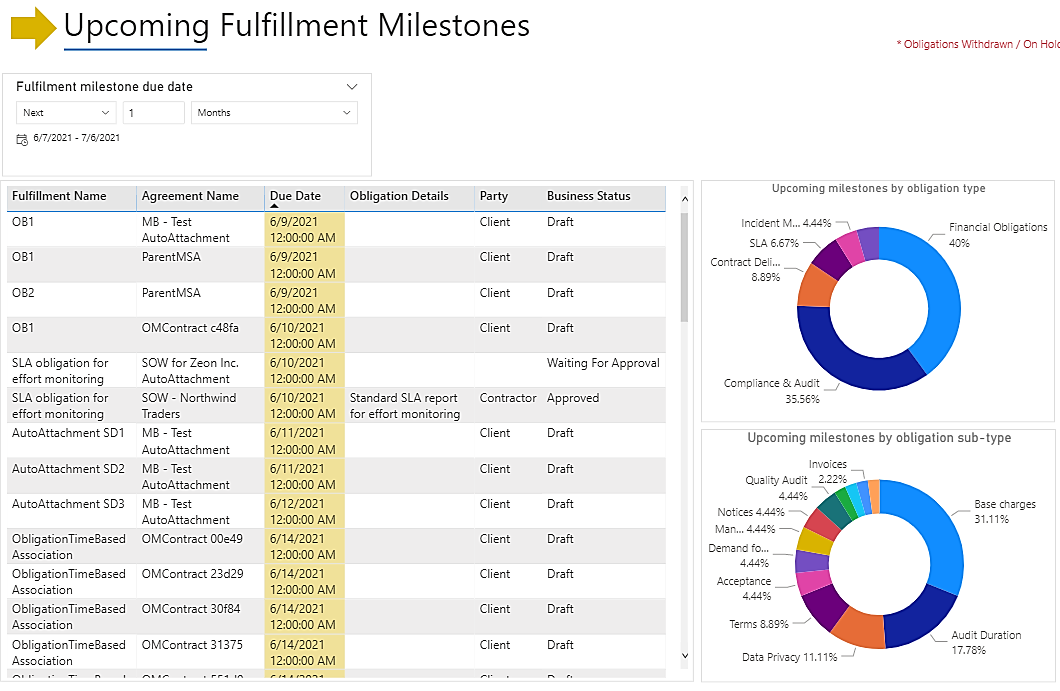Image resolution: width=1060 pixels, height=691 pixels.
Task: Click table scrollbar down arrow
Action: [685, 656]
